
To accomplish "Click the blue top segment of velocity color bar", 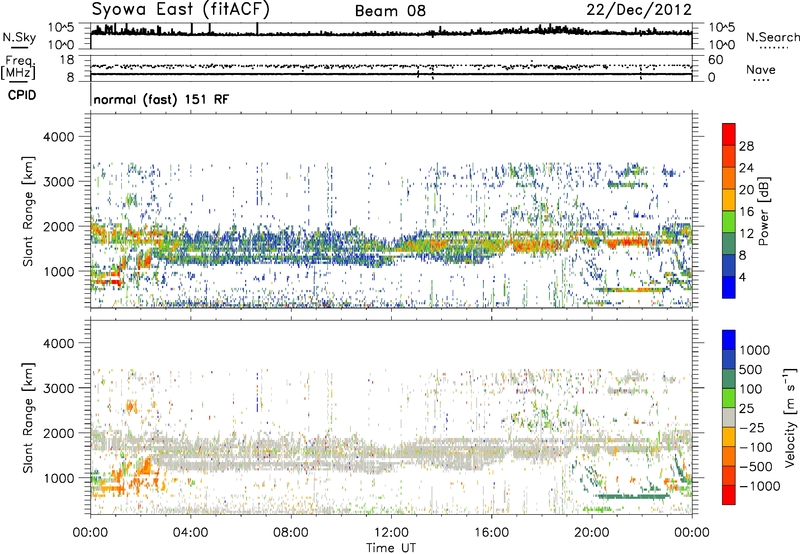I will (729, 340).
